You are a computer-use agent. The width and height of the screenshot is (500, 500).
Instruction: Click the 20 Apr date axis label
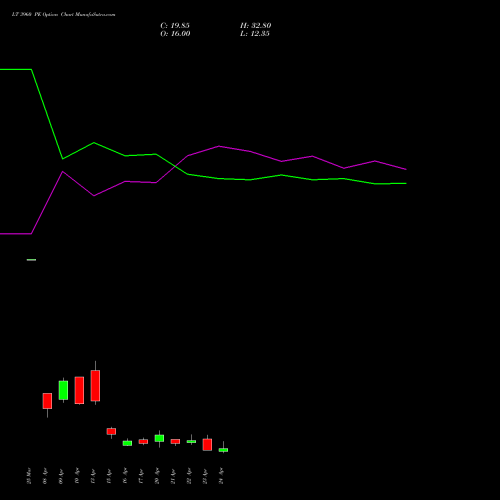157,476
